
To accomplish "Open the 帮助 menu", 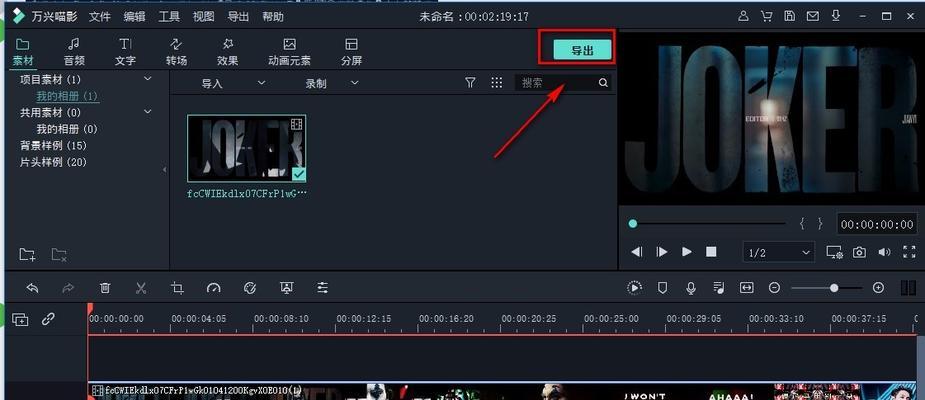I will (x=273, y=17).
